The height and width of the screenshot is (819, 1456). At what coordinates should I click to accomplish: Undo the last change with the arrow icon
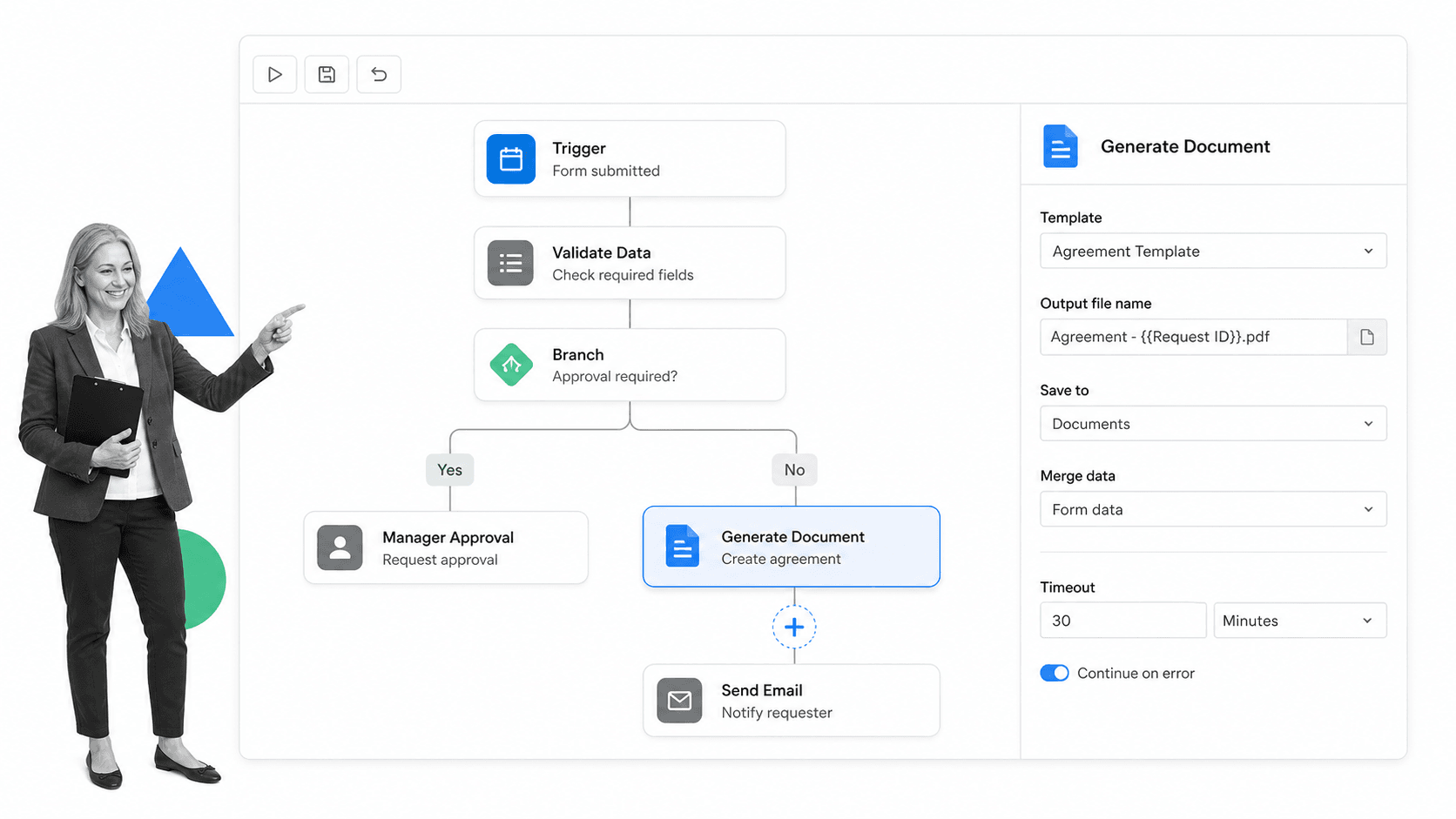point(379,75)
